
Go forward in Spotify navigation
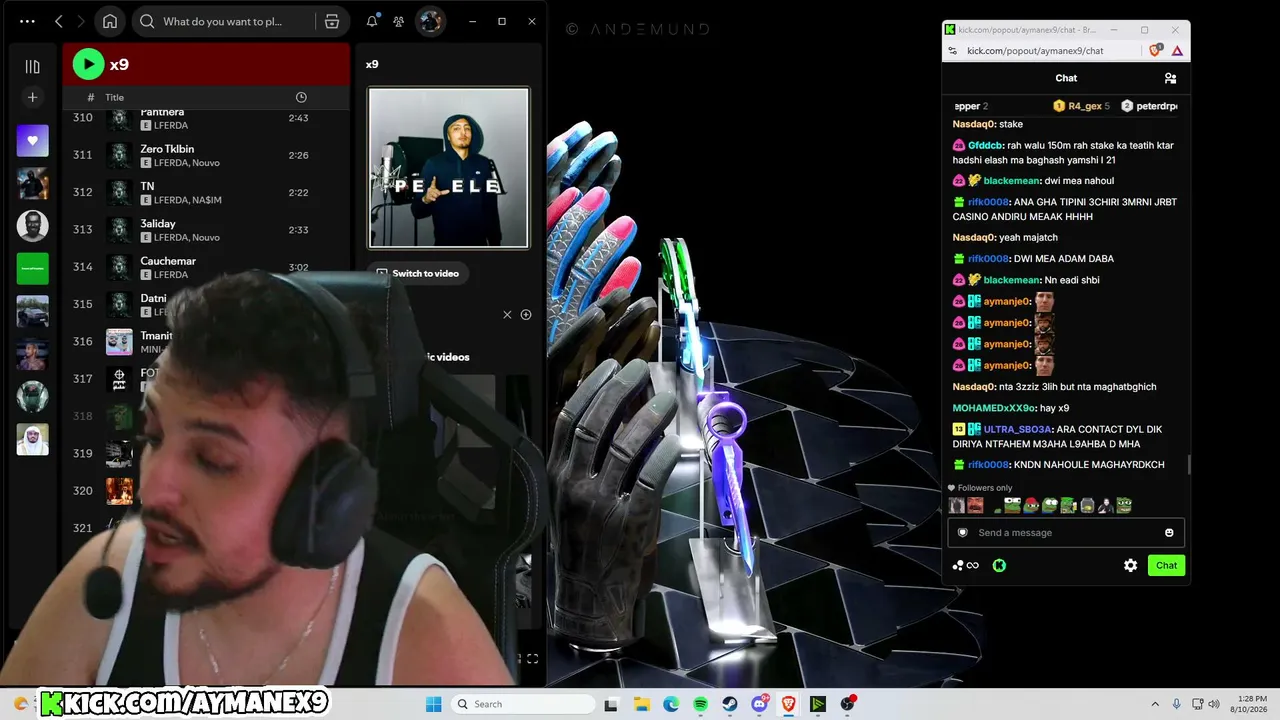[81, 21]
